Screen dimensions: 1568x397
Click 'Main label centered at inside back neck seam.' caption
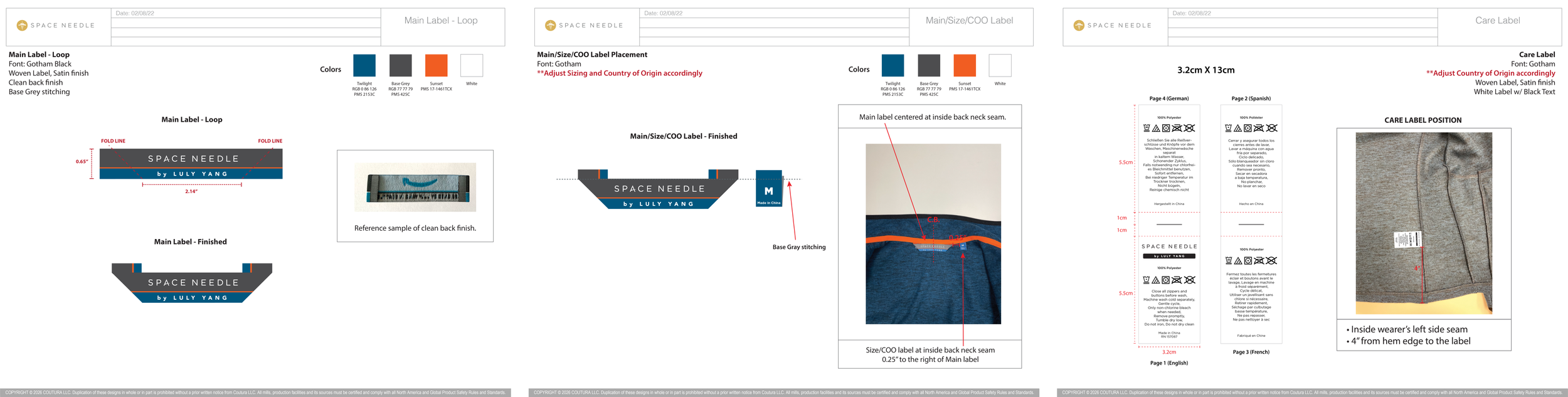tap(933, 117)
